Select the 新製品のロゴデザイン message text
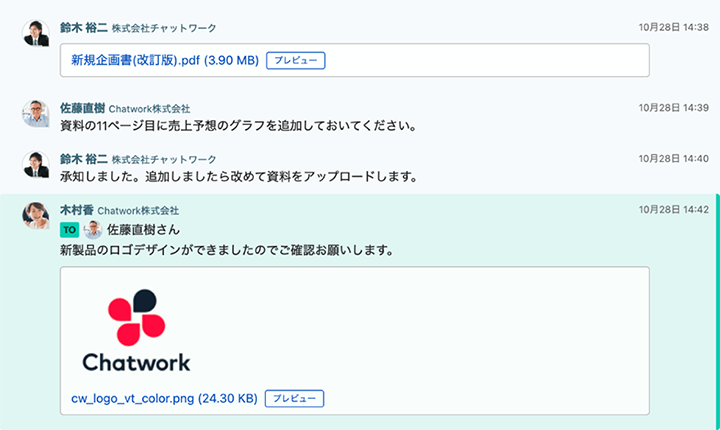Image resolution: width=720 pixels, height=430 pixels. pos(225,249)
